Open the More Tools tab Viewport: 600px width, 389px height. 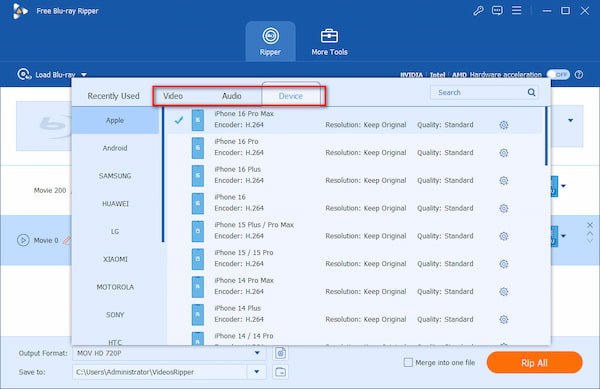tap(329, 42)
